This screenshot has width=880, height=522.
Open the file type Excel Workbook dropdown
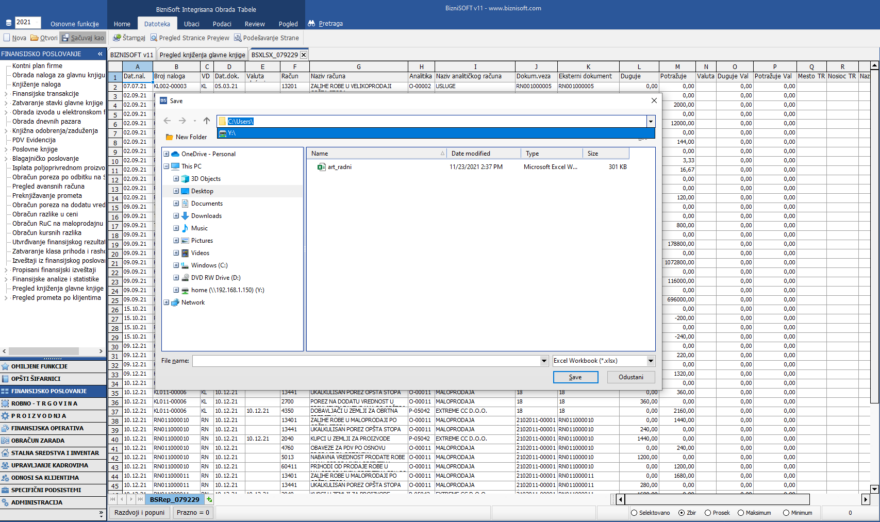click(x=604, y=359)
